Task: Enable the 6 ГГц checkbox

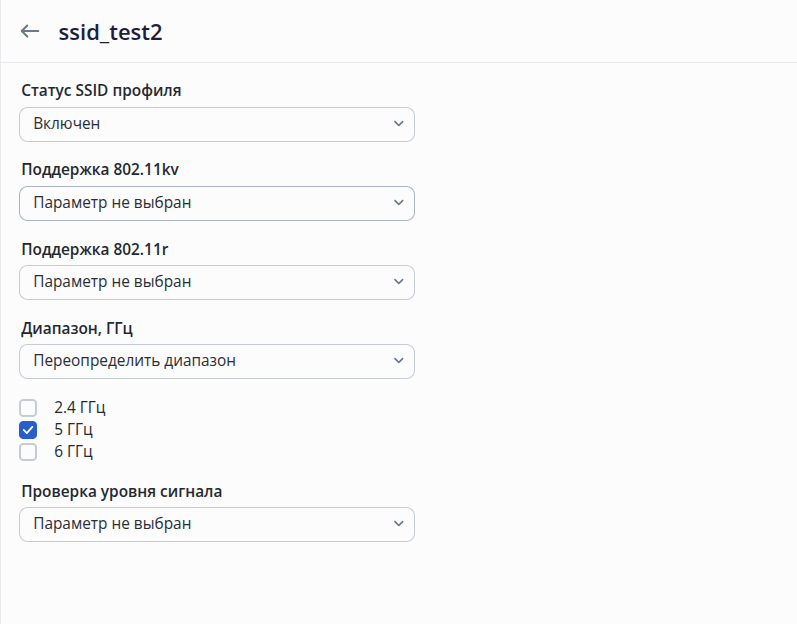Action: click(28, 452)
